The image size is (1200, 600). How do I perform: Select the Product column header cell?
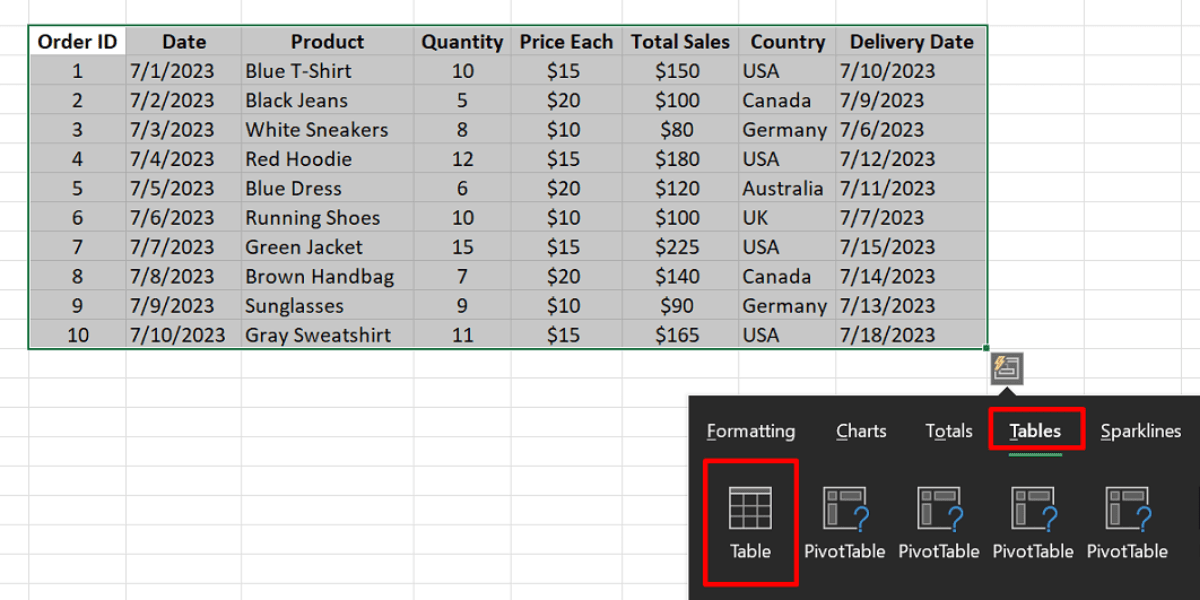click(x=327, y=41)
